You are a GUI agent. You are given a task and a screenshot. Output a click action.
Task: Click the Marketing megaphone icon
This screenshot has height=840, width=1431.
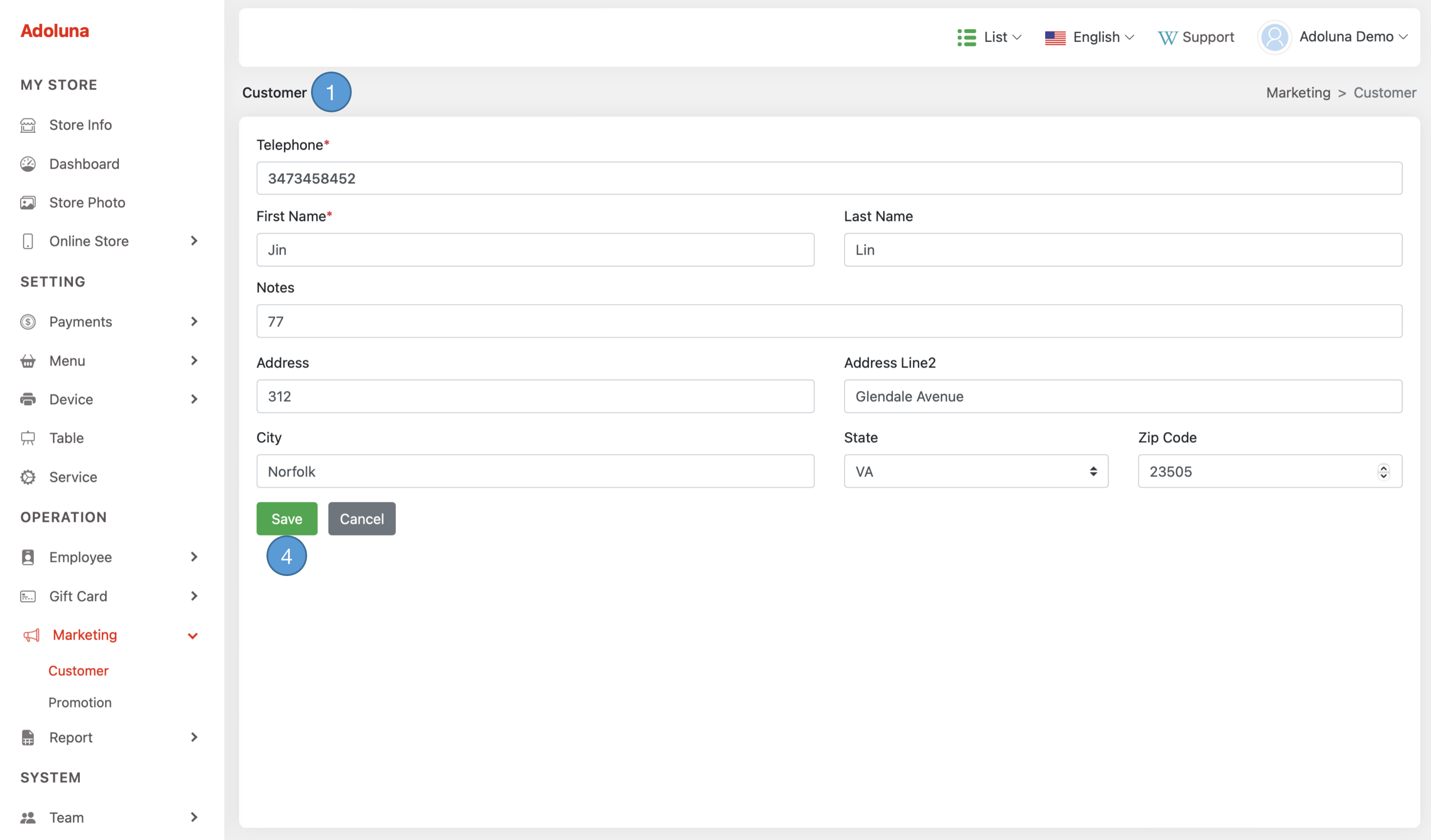tap(31, 635)
